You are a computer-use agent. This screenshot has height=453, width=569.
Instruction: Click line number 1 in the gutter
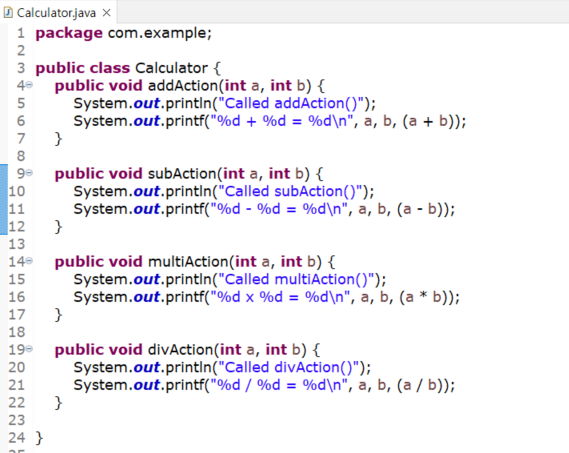click(x=21, y=33)
